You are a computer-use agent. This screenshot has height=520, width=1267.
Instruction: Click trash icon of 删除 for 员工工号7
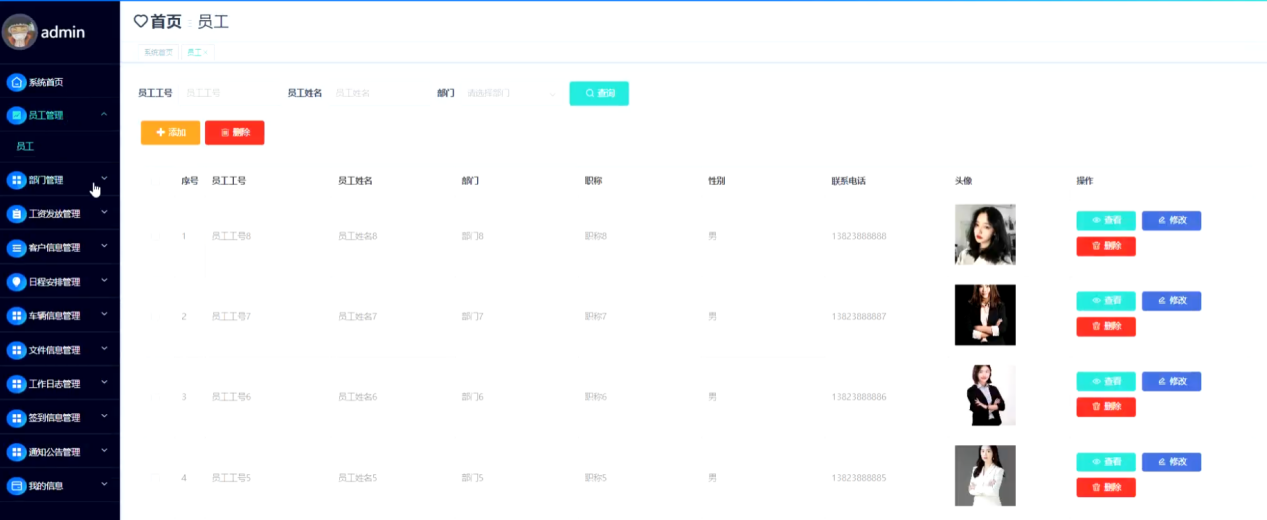pos(1096,326)
